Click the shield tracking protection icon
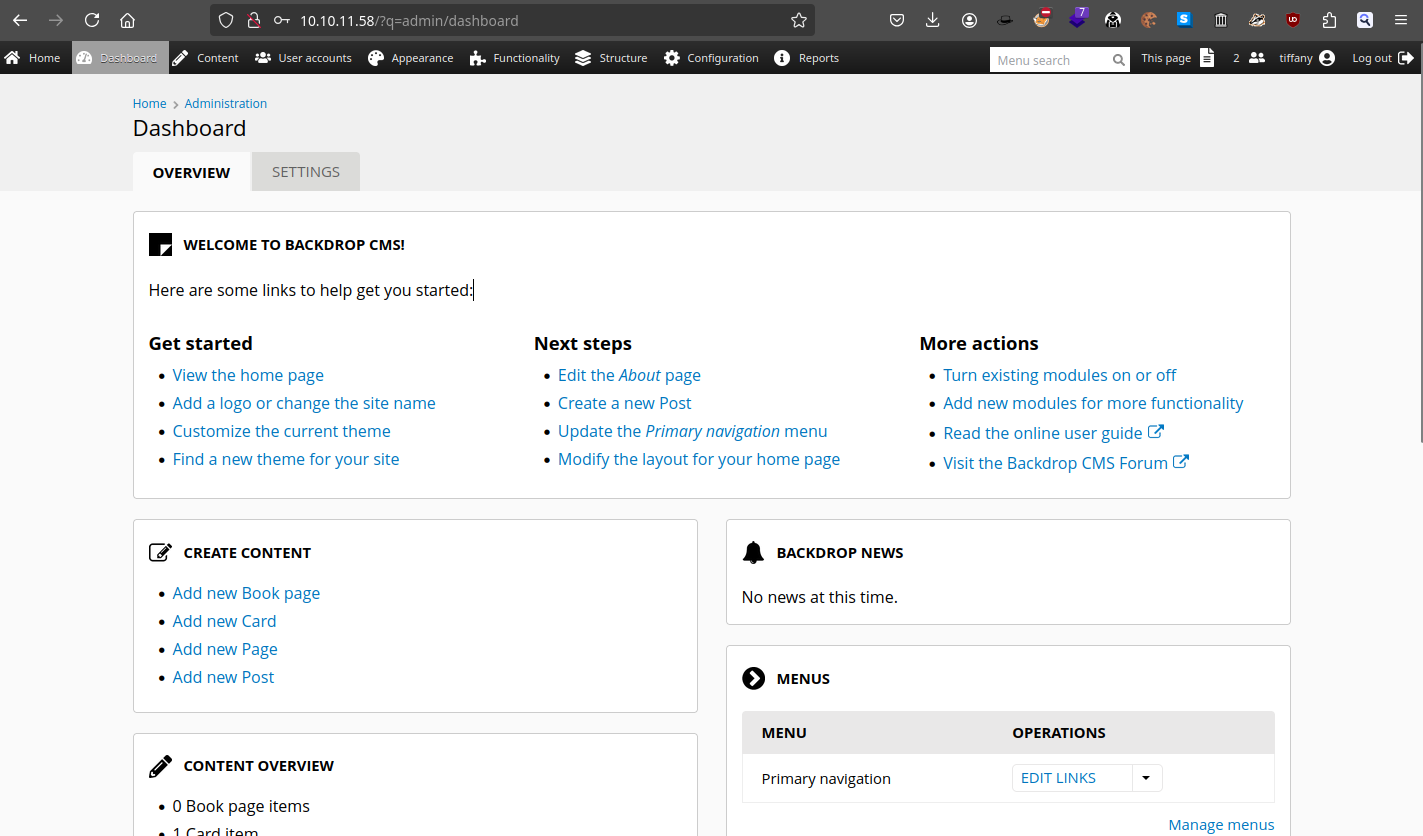 pyautogui.click(x=226, y=20)
